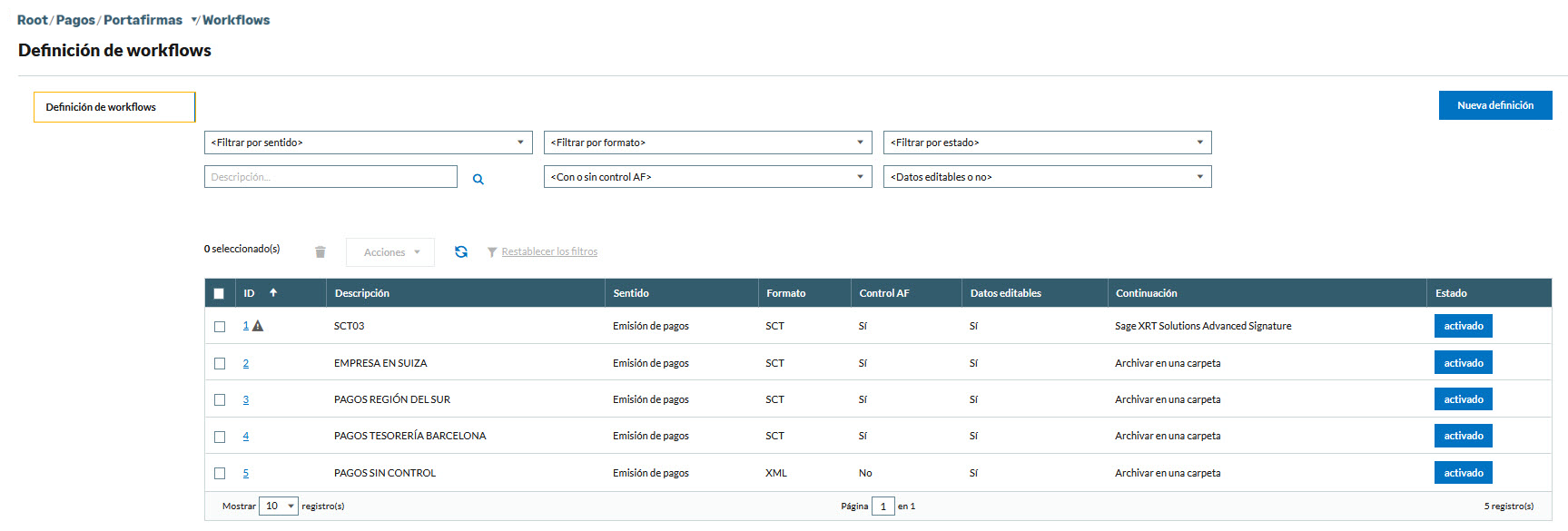
Task: Click the Nueva definición button
Action: pos(1494,105)
